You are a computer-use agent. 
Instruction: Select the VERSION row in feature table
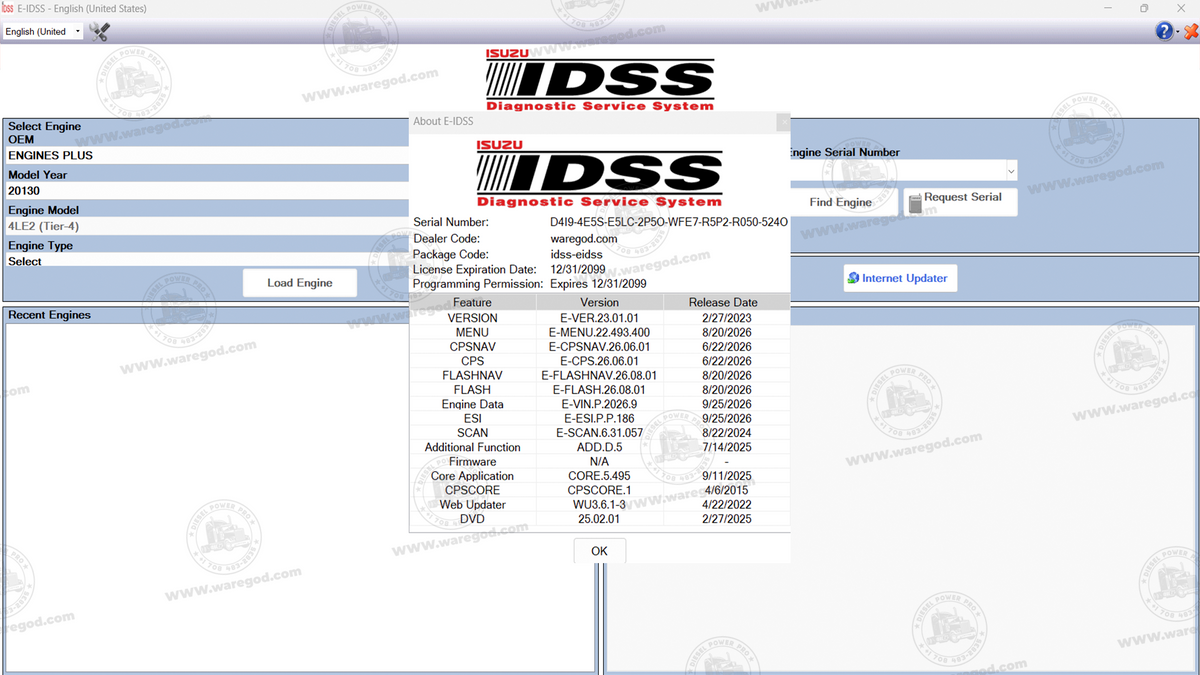point(600,318)
